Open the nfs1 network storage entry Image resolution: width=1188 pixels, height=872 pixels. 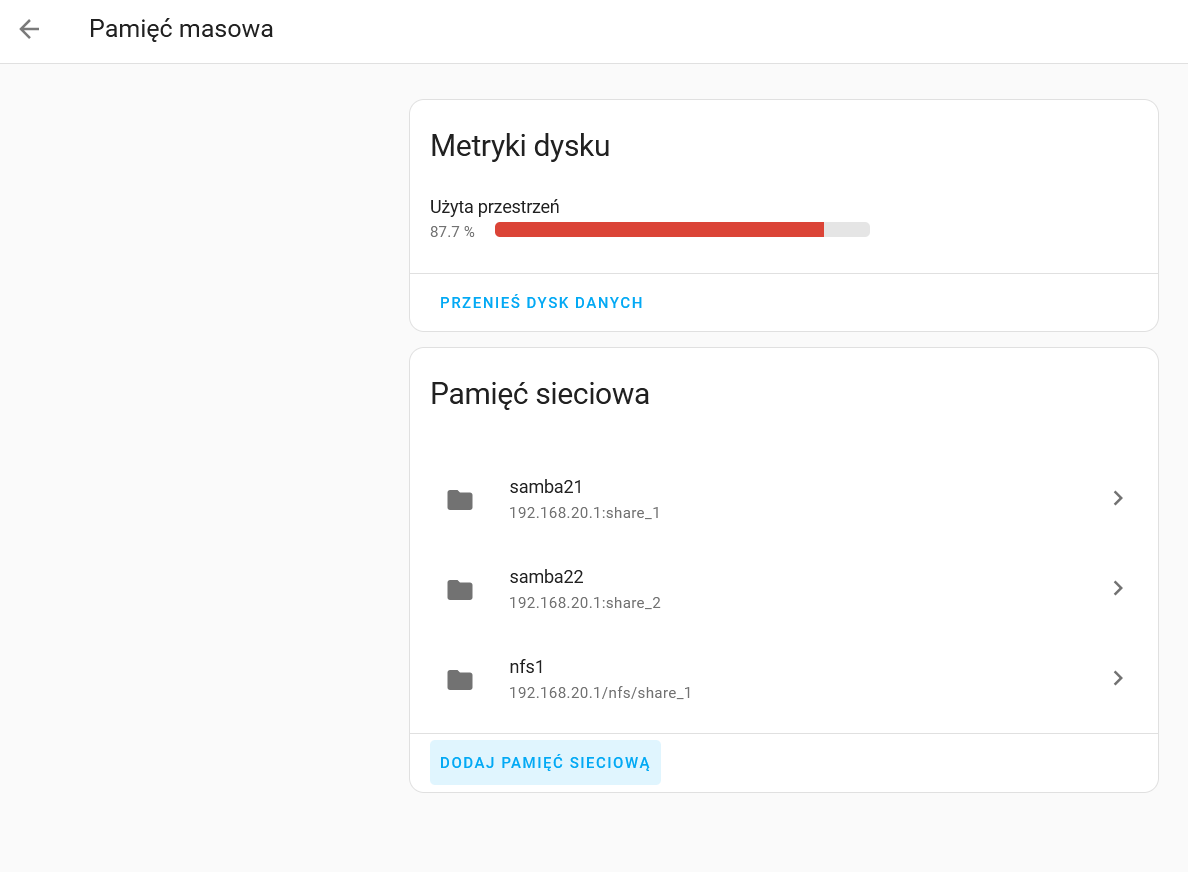click(526, 667)
